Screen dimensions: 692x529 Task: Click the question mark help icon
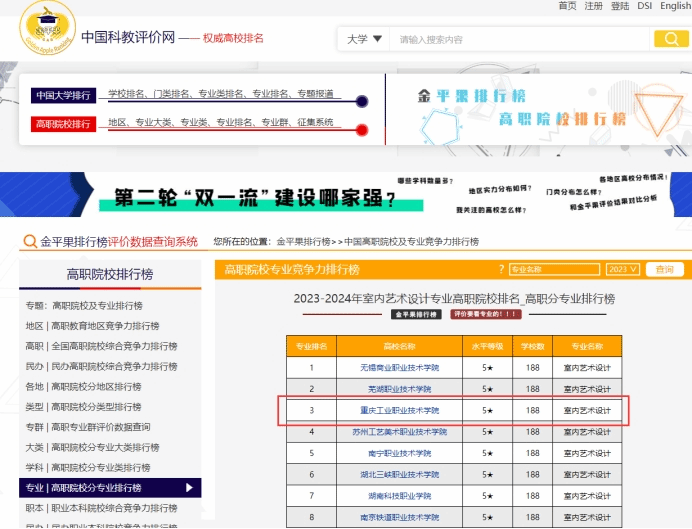point(500,270)
